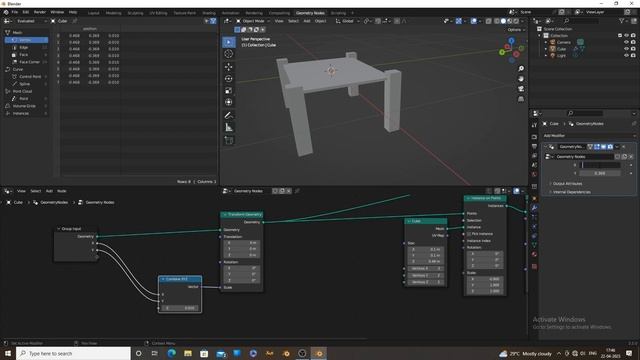Open the Window menu
The height and width of the screenshot is (360, 640).
(57, 12)
